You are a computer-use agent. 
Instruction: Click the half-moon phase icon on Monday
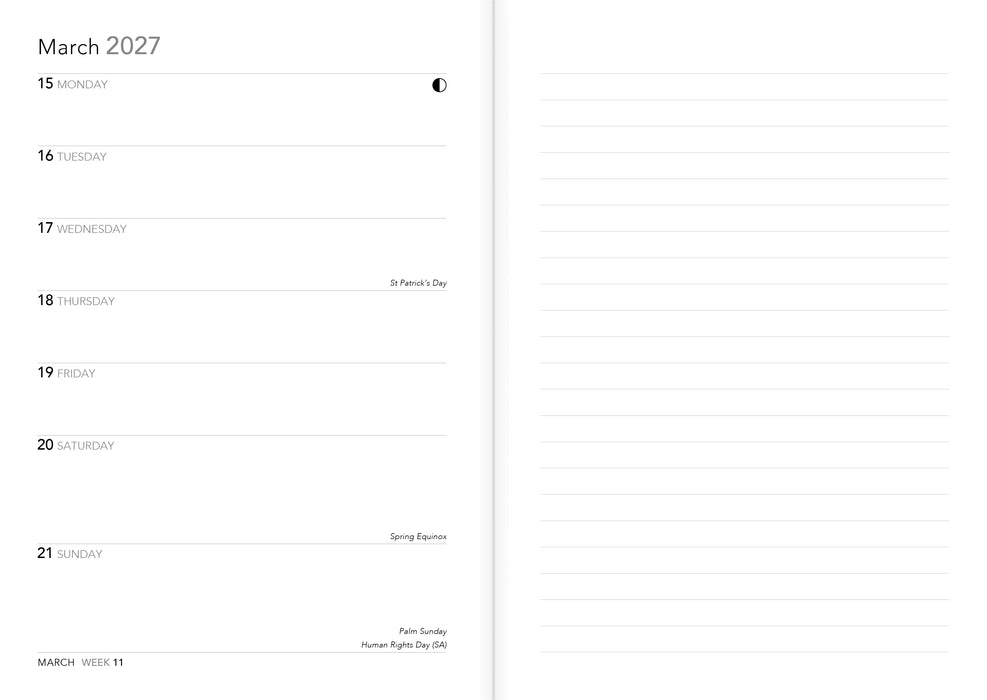pos(439,85)
